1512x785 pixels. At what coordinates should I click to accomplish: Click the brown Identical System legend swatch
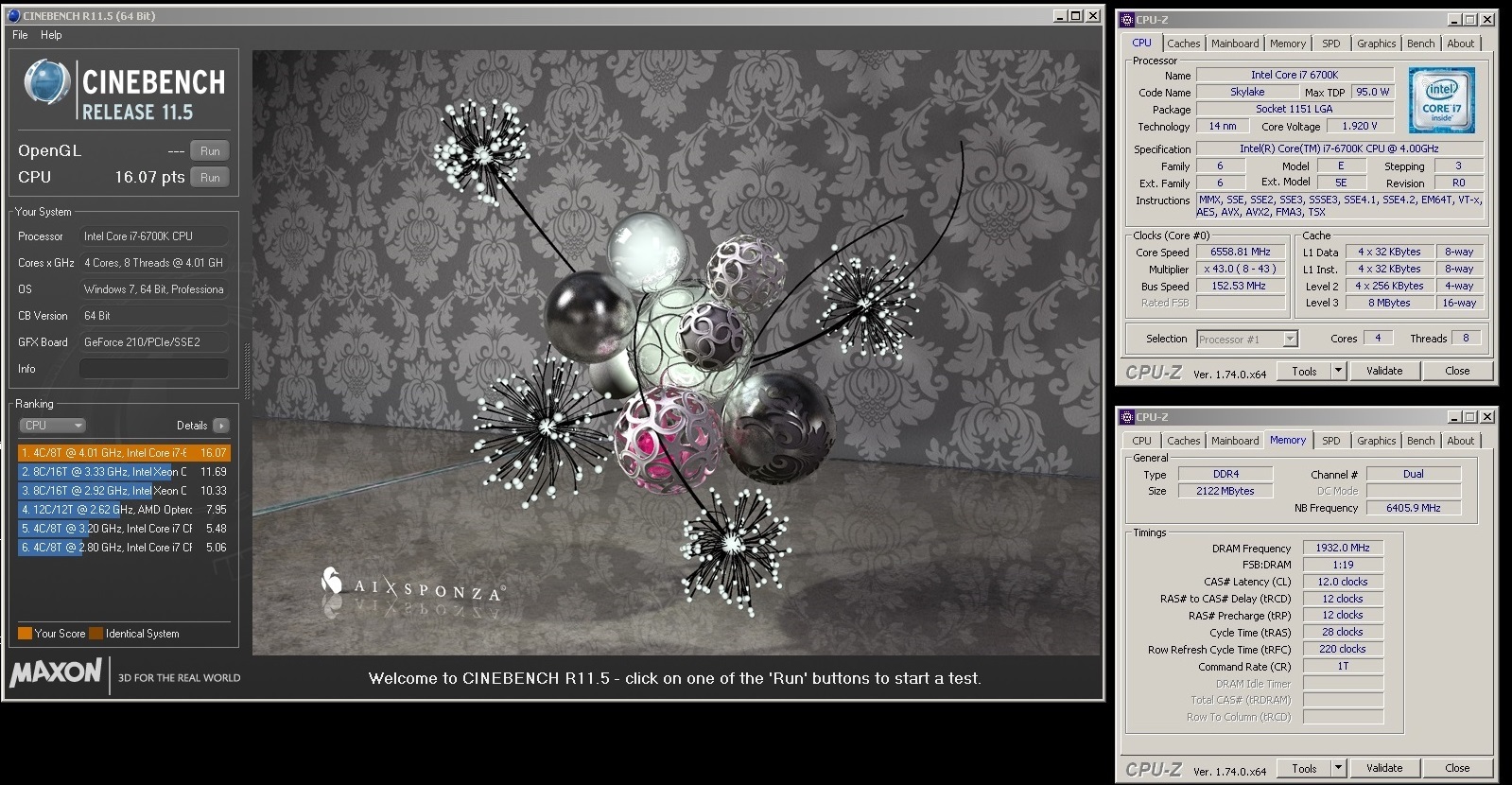click(96, 634)
